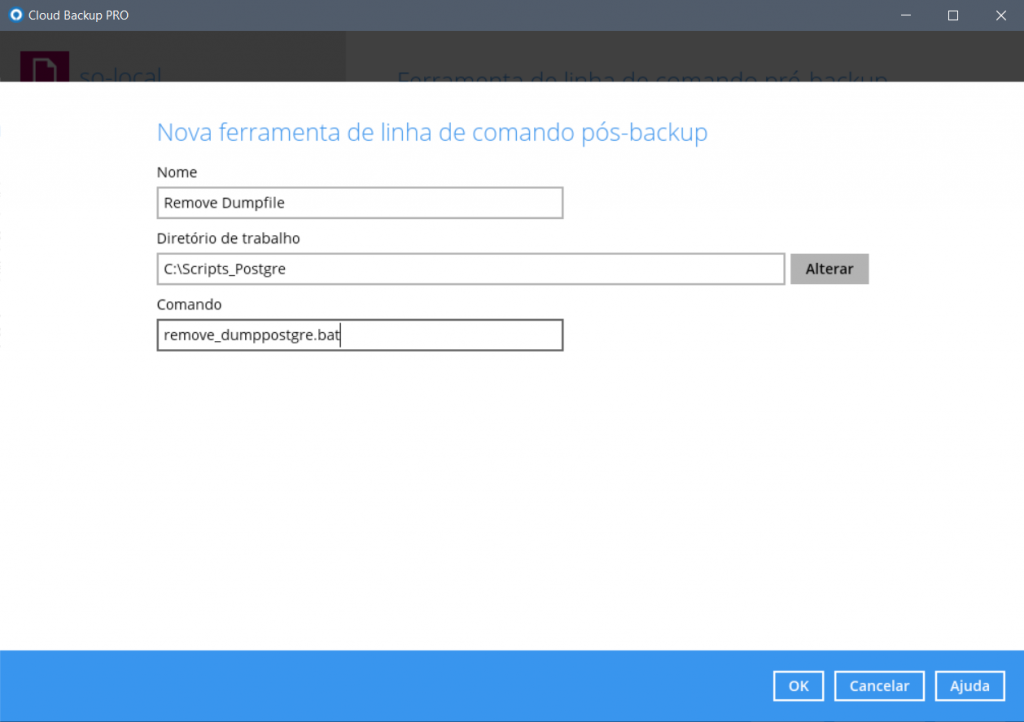This screenshot has height=722, width=1024.
Task: Click the Diretório de trabalho path field
Action: 470,269
